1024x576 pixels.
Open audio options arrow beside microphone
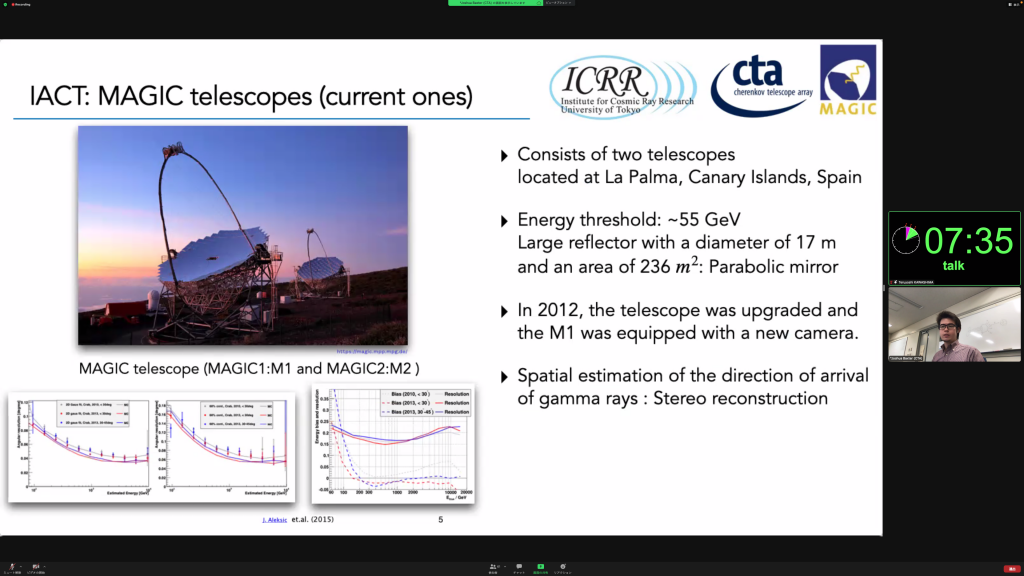tap(21, 566)
